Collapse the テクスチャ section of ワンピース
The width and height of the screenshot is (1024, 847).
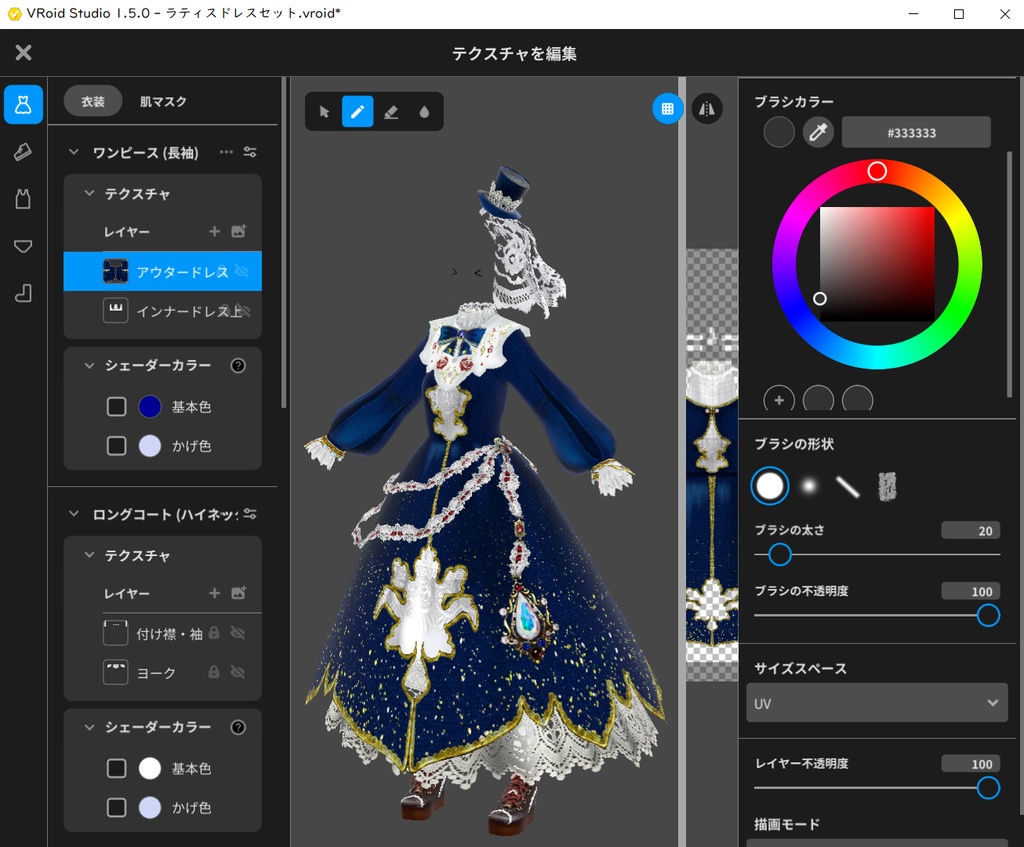(x=88, y=193)
